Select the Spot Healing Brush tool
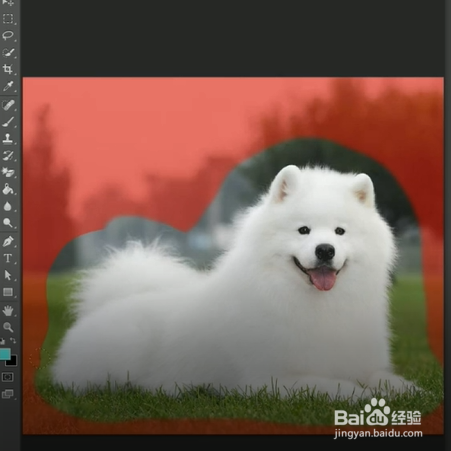Viewport: 451px width, 451px height. 8,105
